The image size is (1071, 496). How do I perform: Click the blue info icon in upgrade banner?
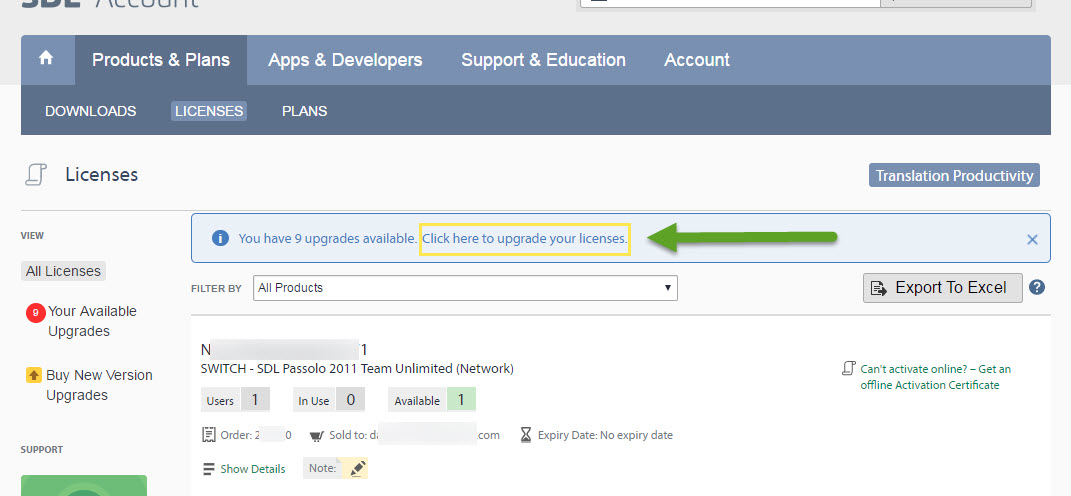(220, 239)
